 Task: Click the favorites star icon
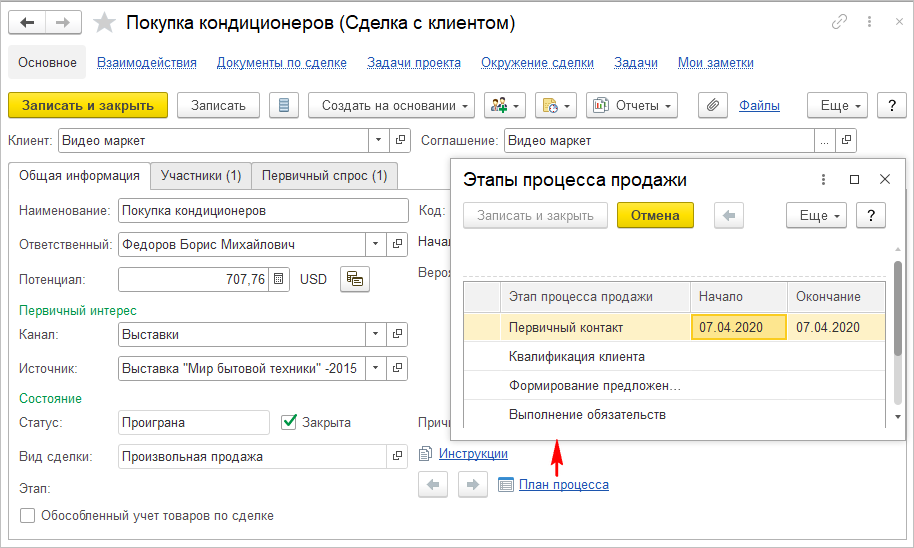[x=103, y=22]
